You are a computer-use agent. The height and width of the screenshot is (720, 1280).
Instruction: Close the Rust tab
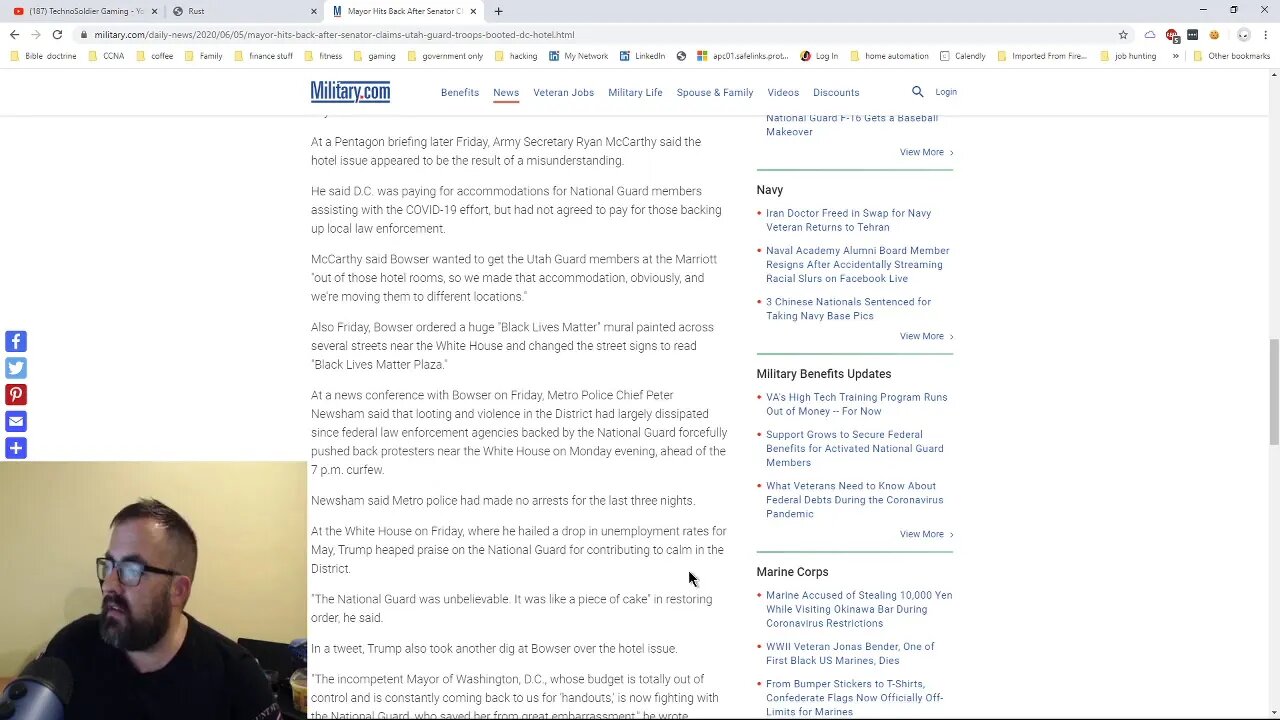(x=314, y=11)
